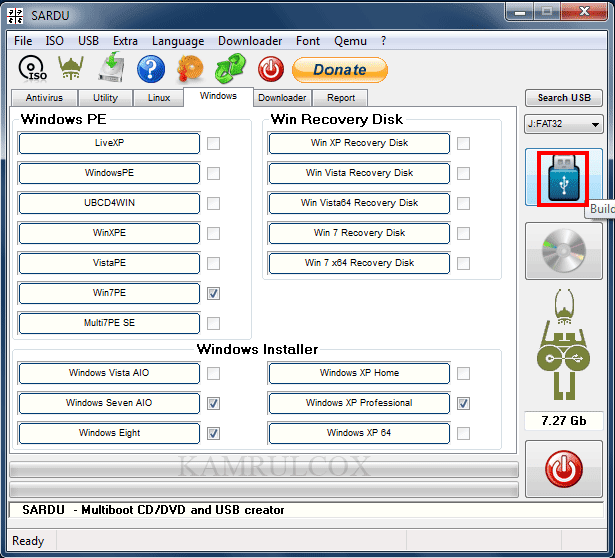The image size is (615, 558).
Task: Tick the Windows XP 64 checkbox
Action: 464,434
